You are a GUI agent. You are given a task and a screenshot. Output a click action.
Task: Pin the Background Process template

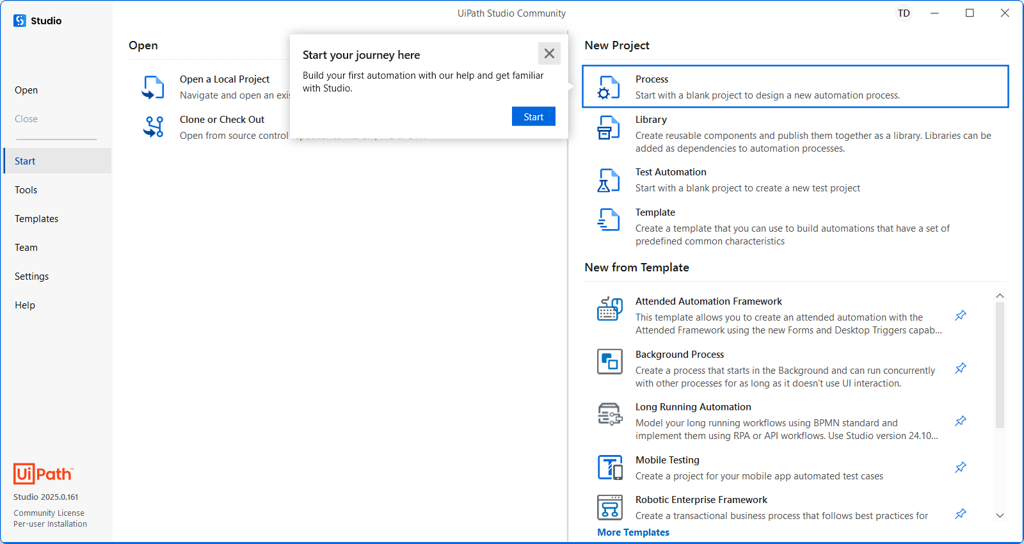(x=960, y=369)
